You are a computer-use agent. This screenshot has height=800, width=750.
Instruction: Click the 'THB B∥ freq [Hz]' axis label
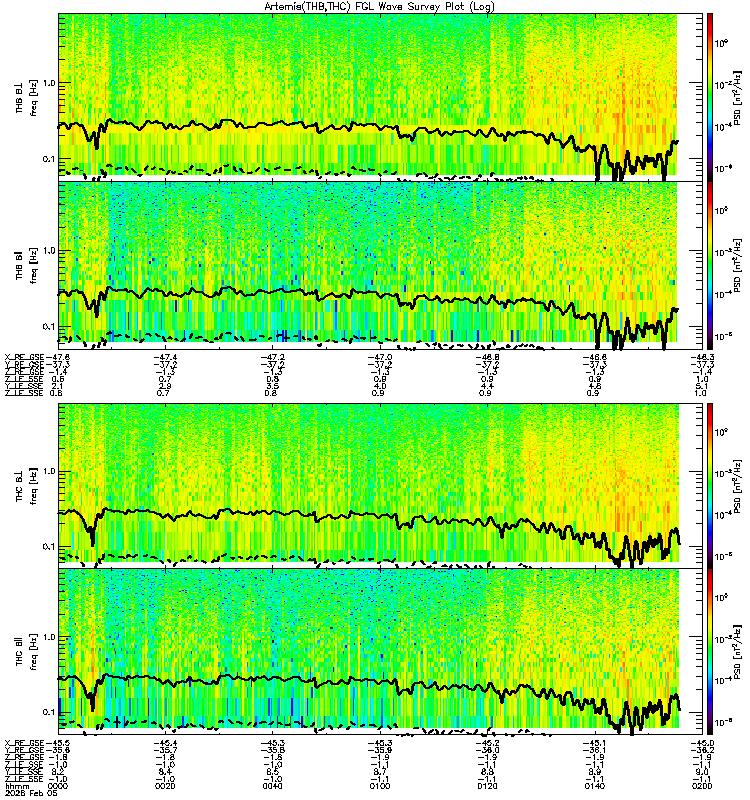pos(27,265)
